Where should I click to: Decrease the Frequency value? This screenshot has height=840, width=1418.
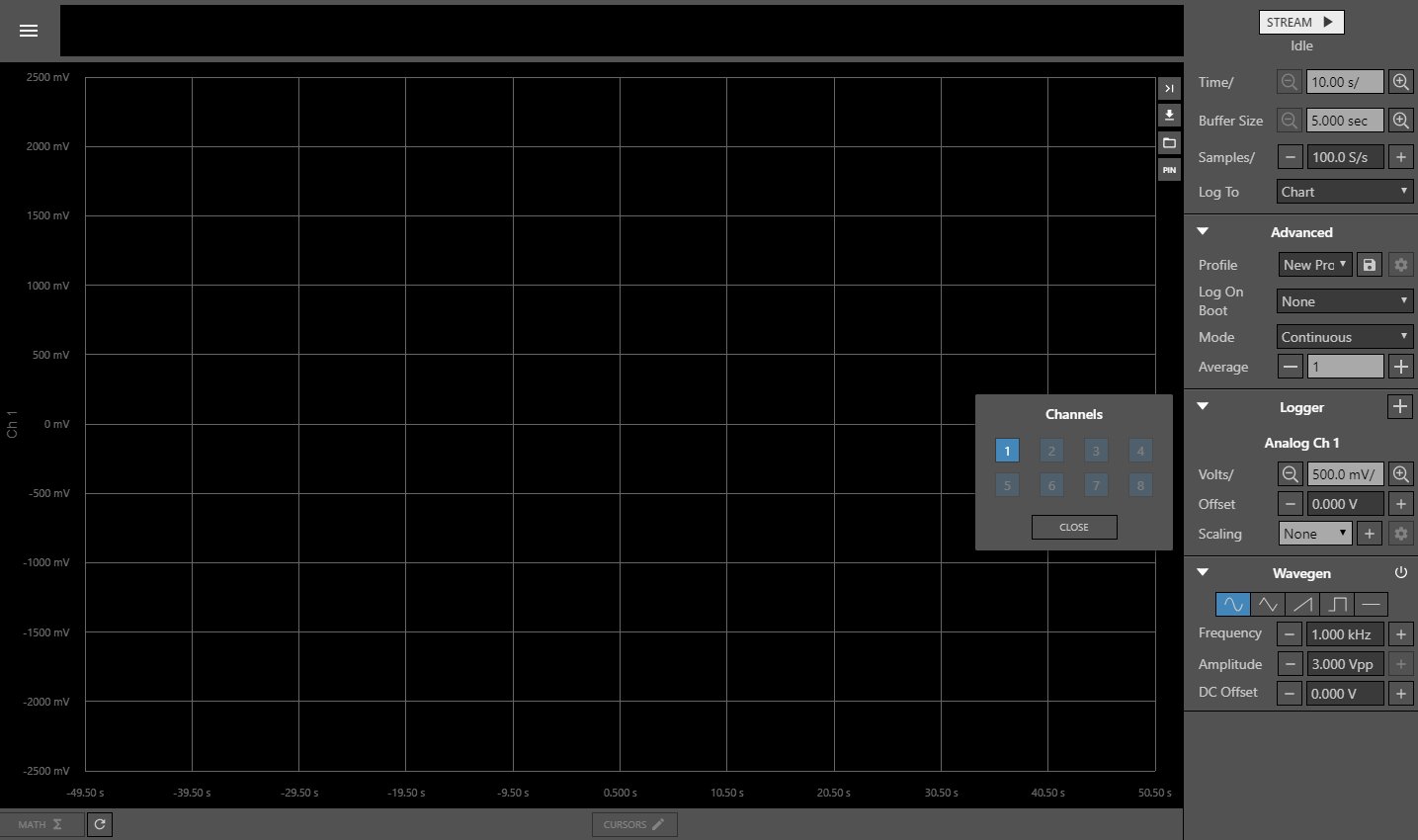tap(1290, 634)
